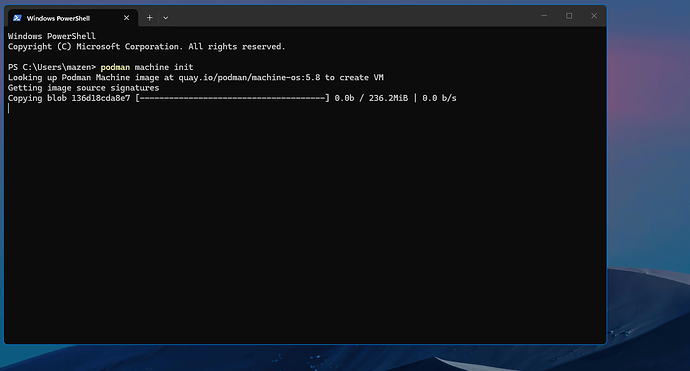Click the '236.2MiB' size value
Viewport: 690px width, 371px height.
click(x=388, y=98)
